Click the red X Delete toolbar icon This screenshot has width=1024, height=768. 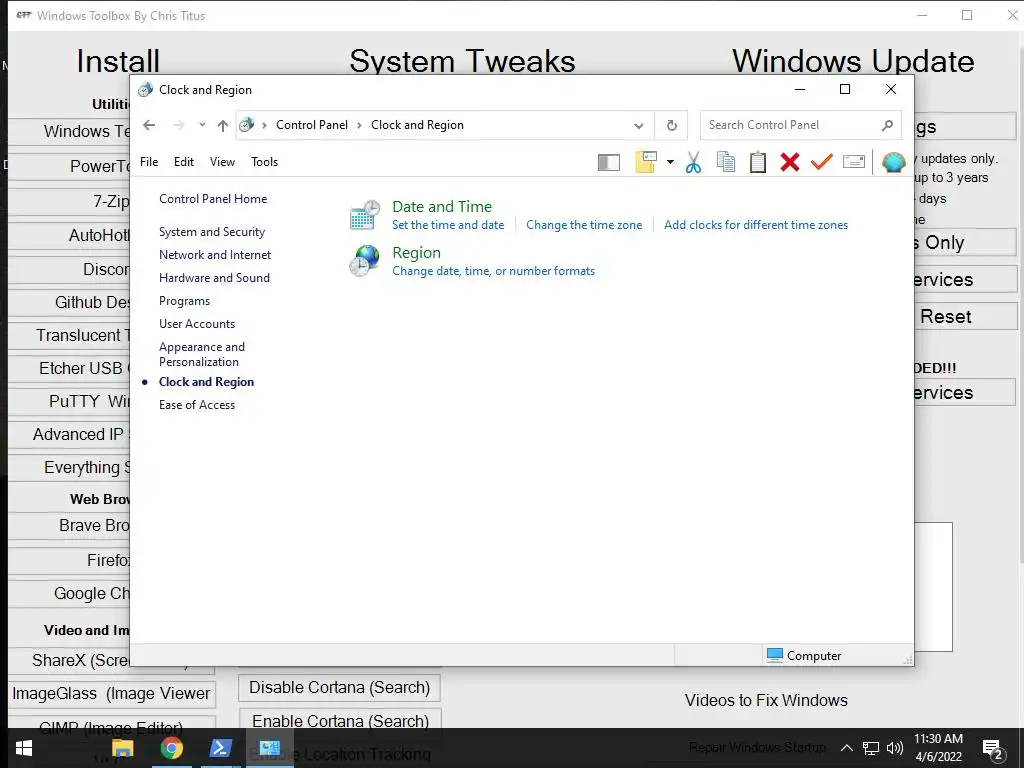[x=790, y=162]
